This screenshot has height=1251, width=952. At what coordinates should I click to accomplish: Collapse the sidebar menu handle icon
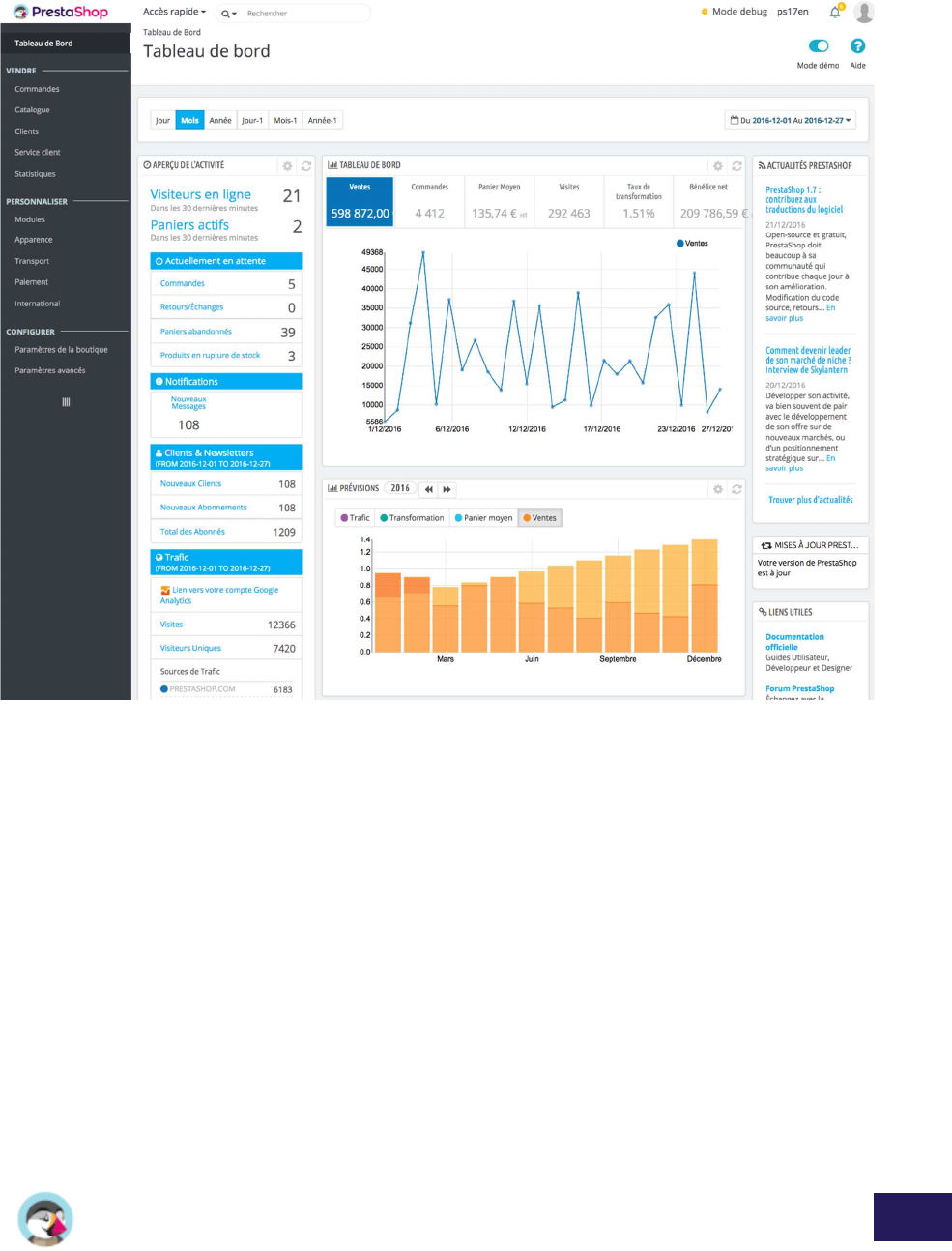(x=66, y=402)
